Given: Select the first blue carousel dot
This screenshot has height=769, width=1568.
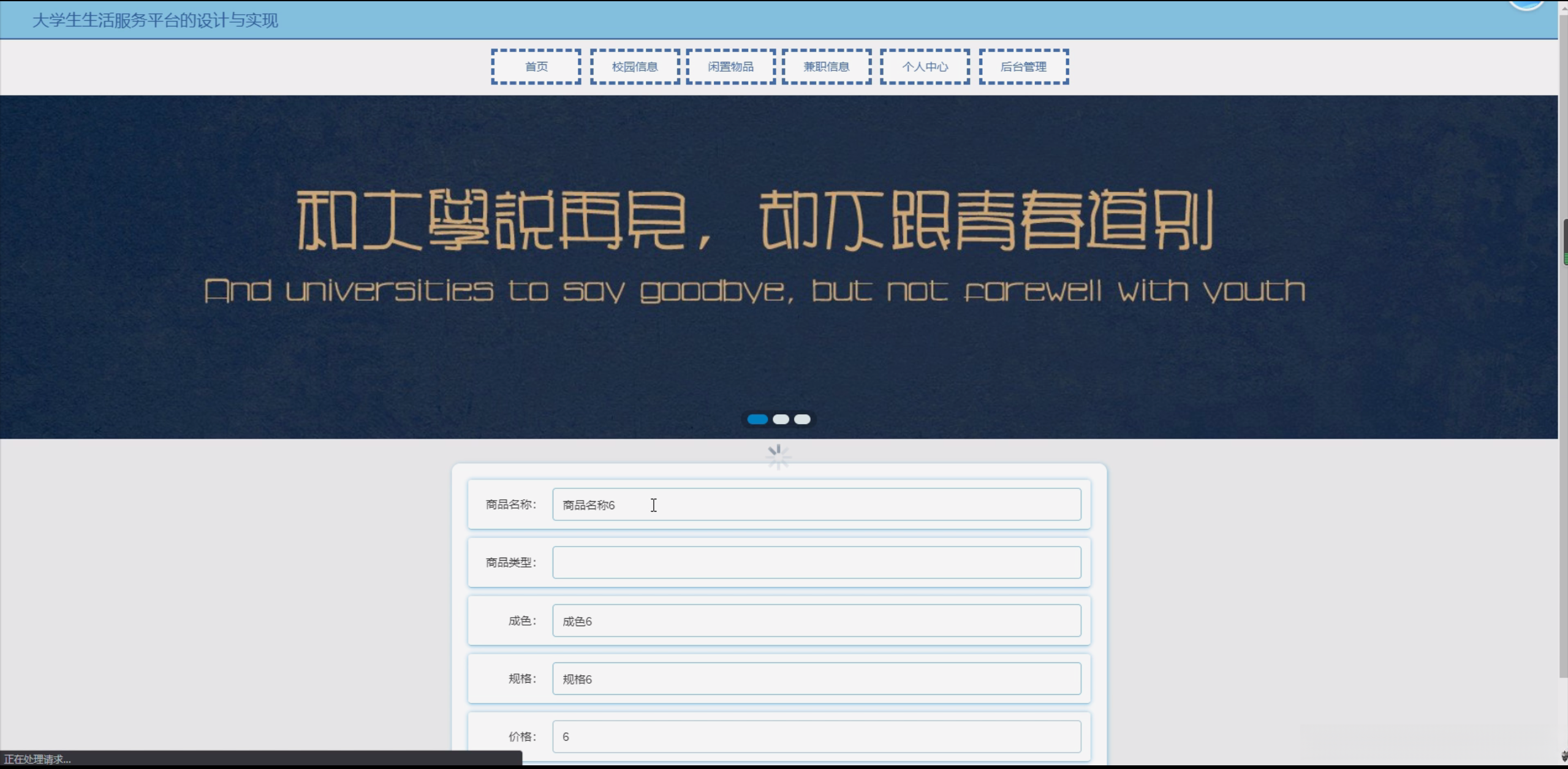Looking at the screenshot, I should pos(757,419).
